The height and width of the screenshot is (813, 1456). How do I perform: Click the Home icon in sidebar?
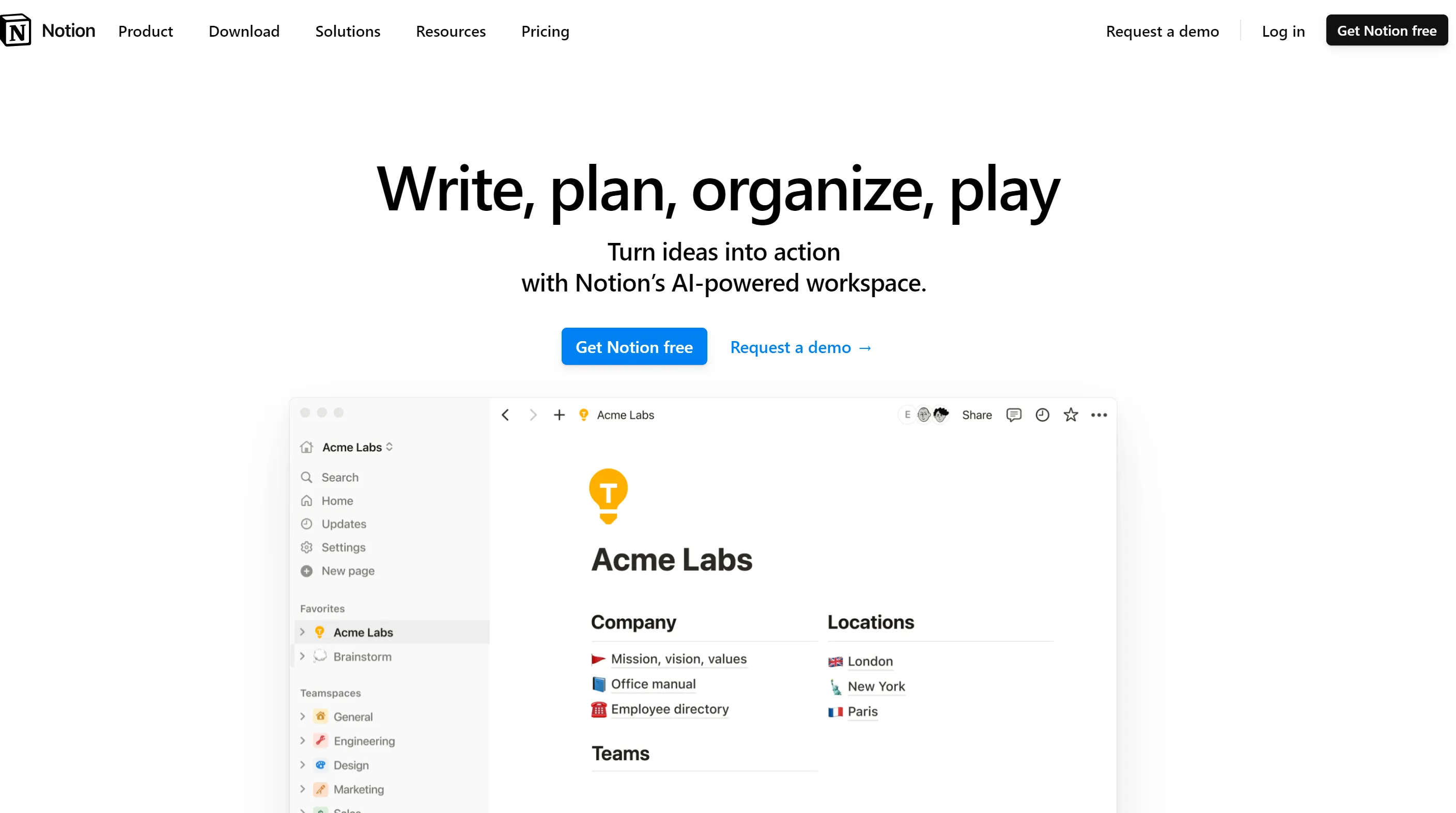tap(307, 500)
